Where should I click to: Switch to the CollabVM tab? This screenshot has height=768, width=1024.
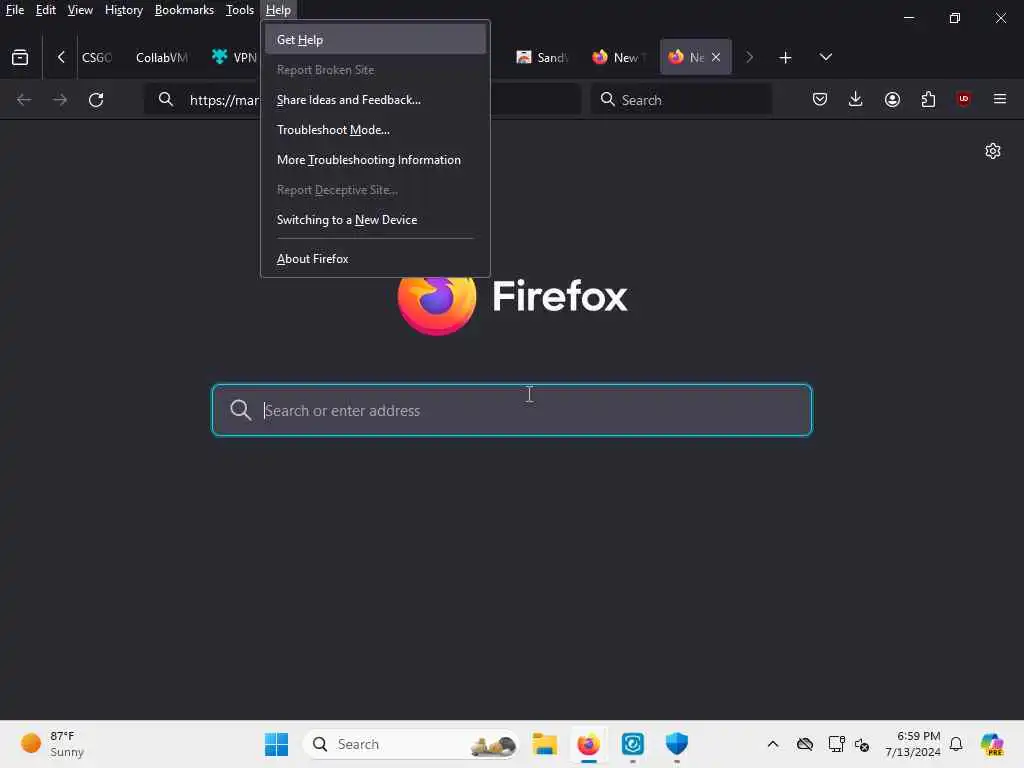click(x=162, y=57)
